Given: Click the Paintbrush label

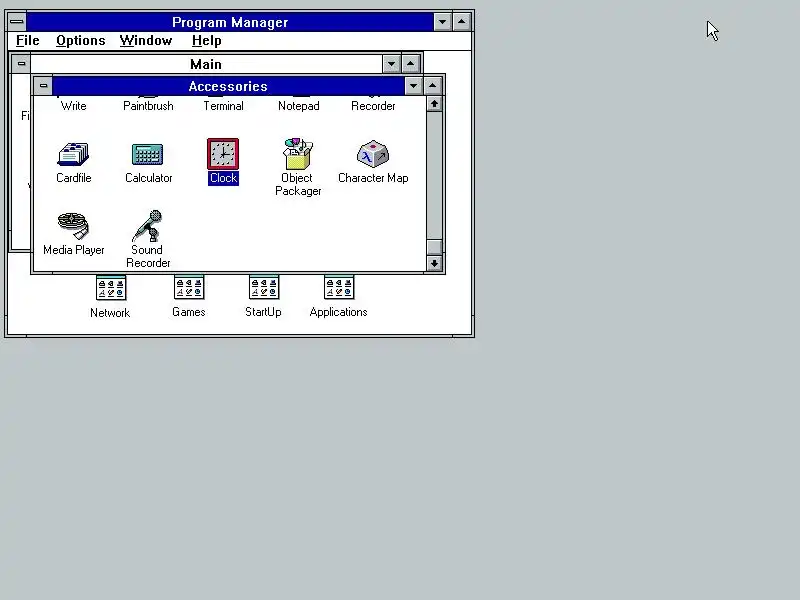Looking at the screenshot, I should (148, 106).
